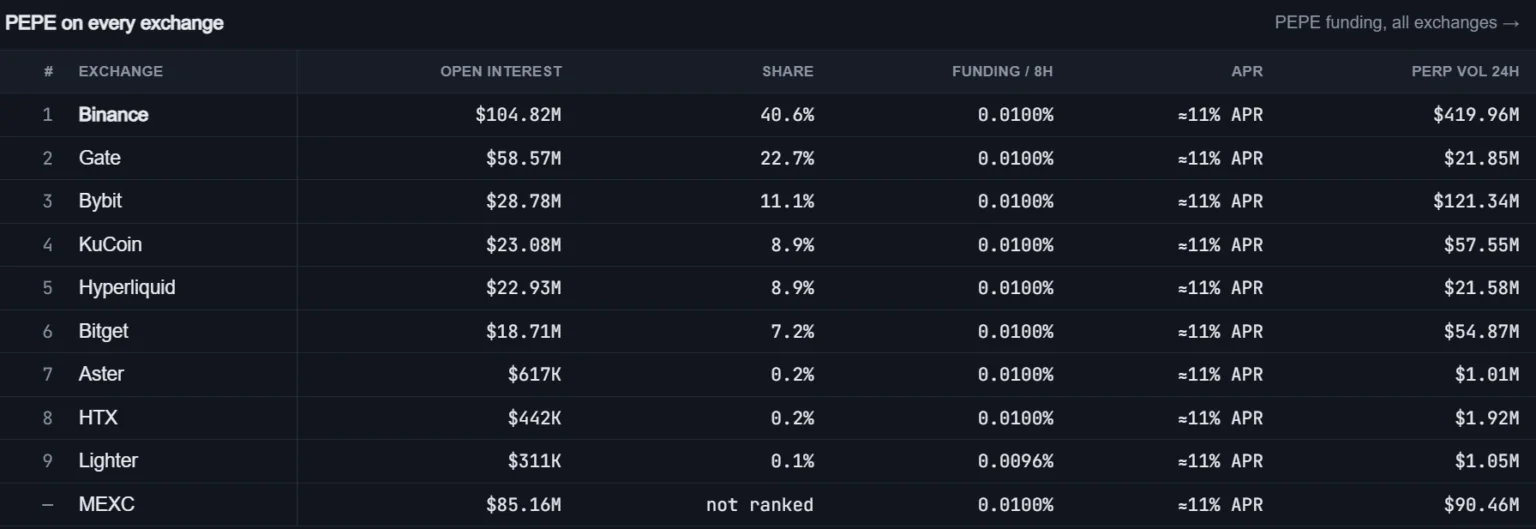The height and width of the screenshot is (529, 1536).
Task: Click the $54.87M perp volume cell
Action: [x=1482, y=331]
